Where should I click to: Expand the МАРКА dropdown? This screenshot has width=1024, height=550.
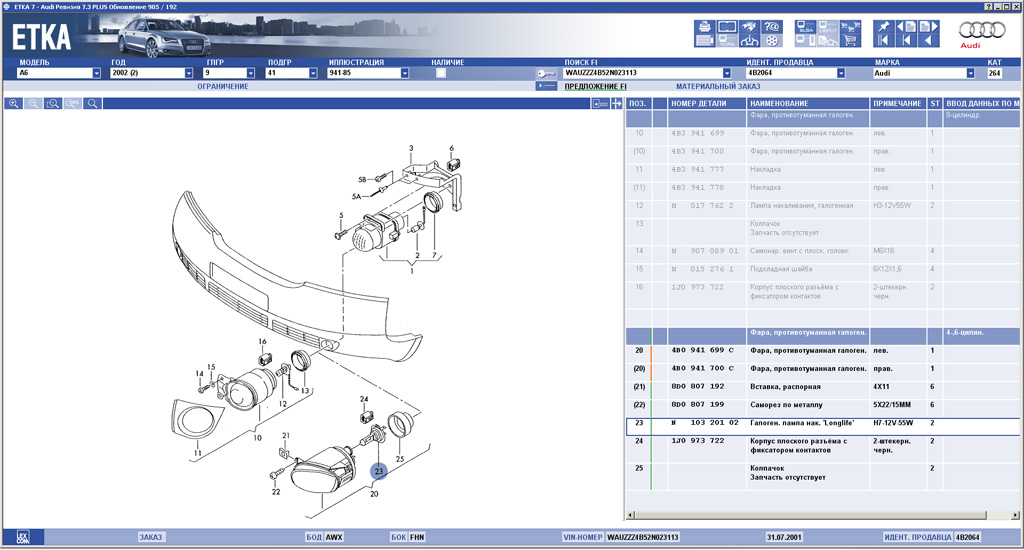click(x=970, y=73)
